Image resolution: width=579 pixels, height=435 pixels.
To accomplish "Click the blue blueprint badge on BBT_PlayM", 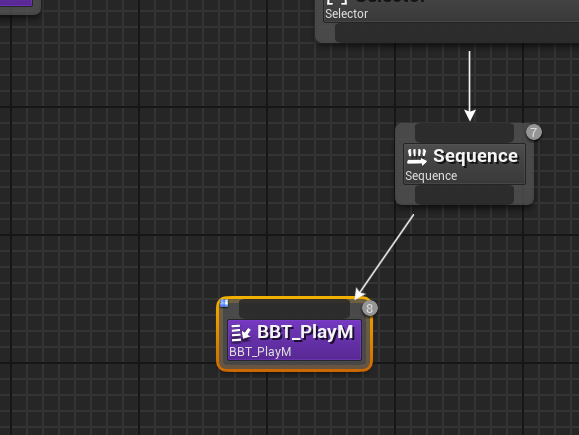I will pos(224,303).
